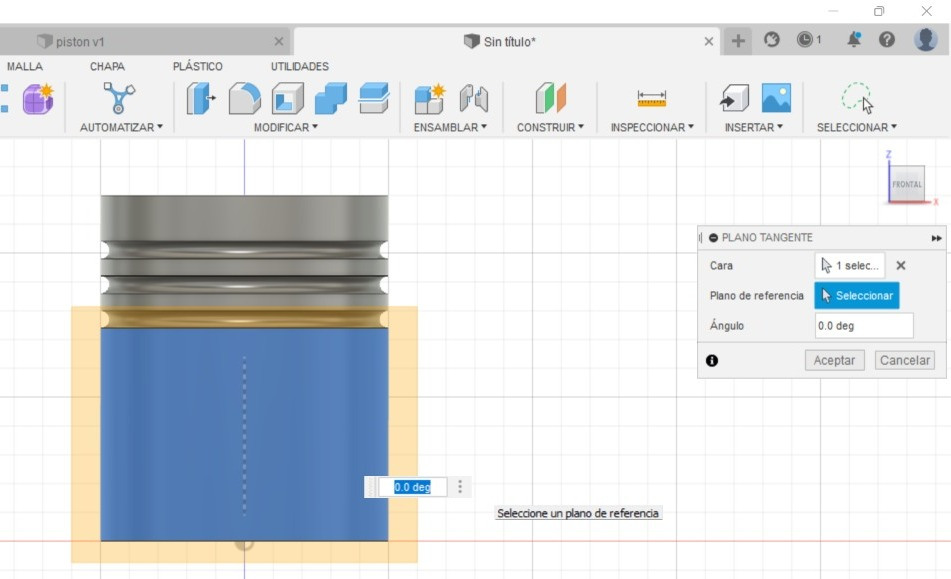
Task: Close the piston v1 tab
Action: click(x=279, y=41)
